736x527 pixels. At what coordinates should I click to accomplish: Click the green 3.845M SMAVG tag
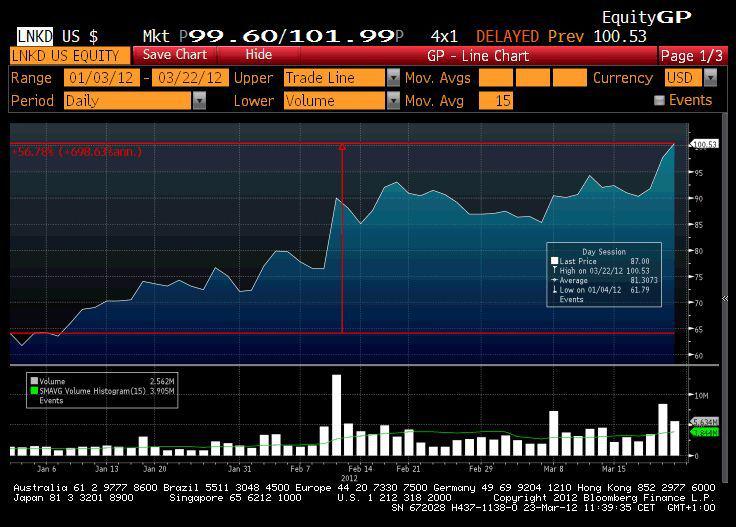pos(705,432)
